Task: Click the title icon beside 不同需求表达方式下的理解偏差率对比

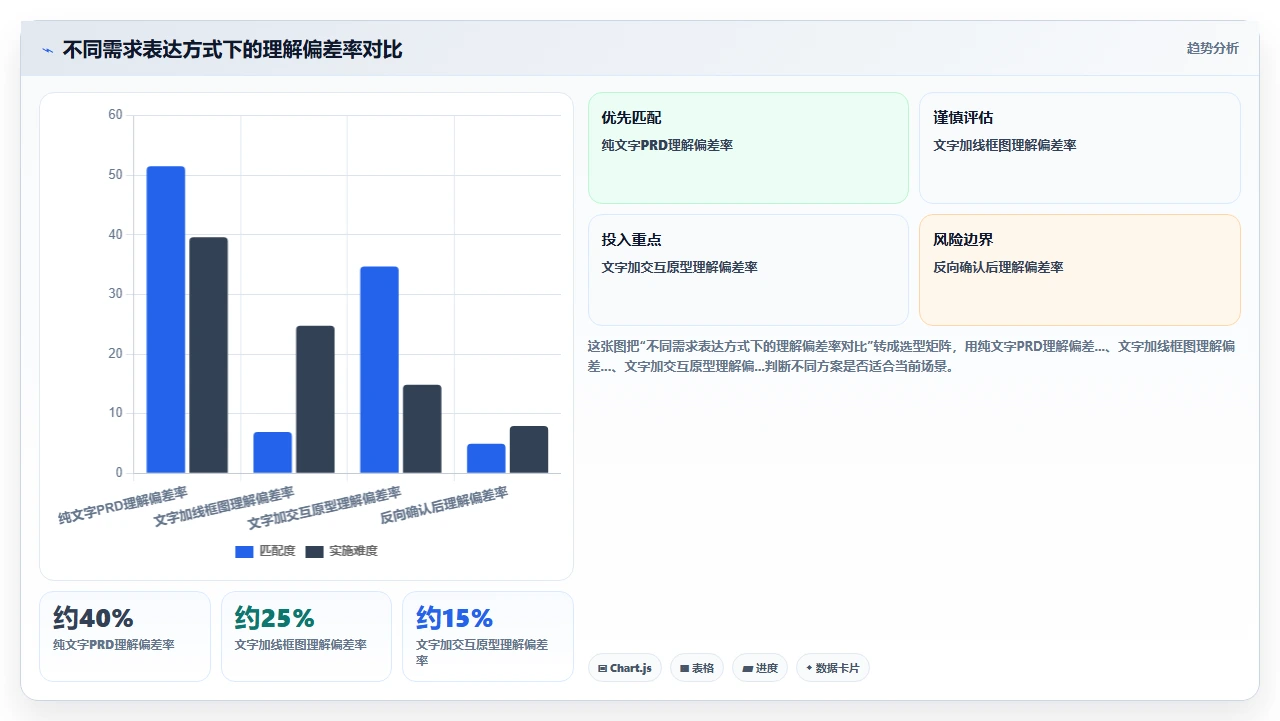Action: 47,50
